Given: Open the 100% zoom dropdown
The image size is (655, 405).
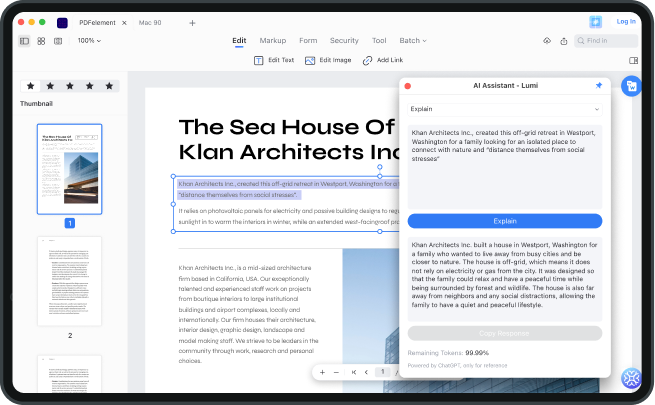Looking at the screenshot, I should point(89,40).
